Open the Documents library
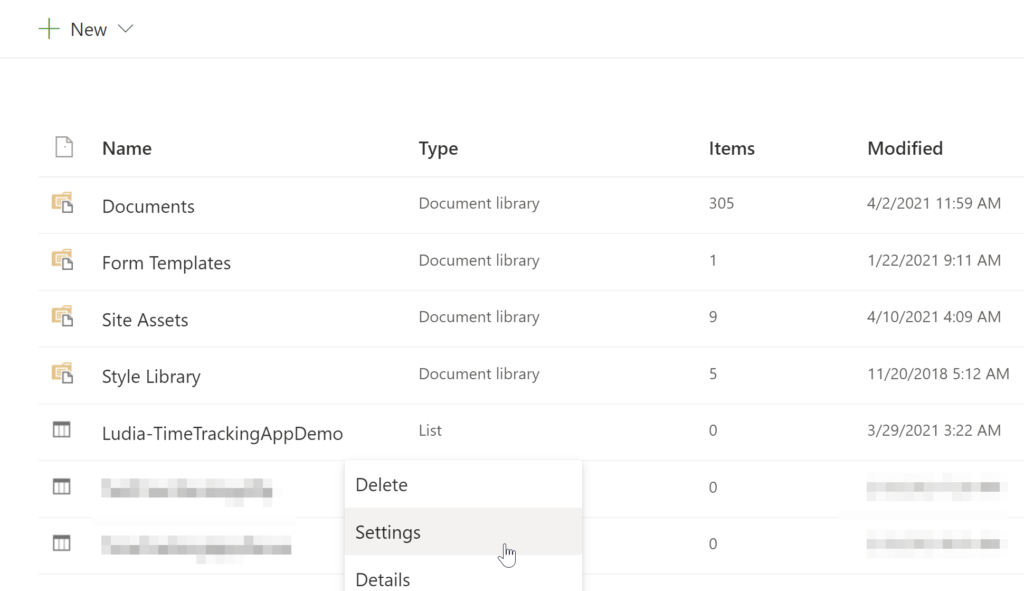 148,206
